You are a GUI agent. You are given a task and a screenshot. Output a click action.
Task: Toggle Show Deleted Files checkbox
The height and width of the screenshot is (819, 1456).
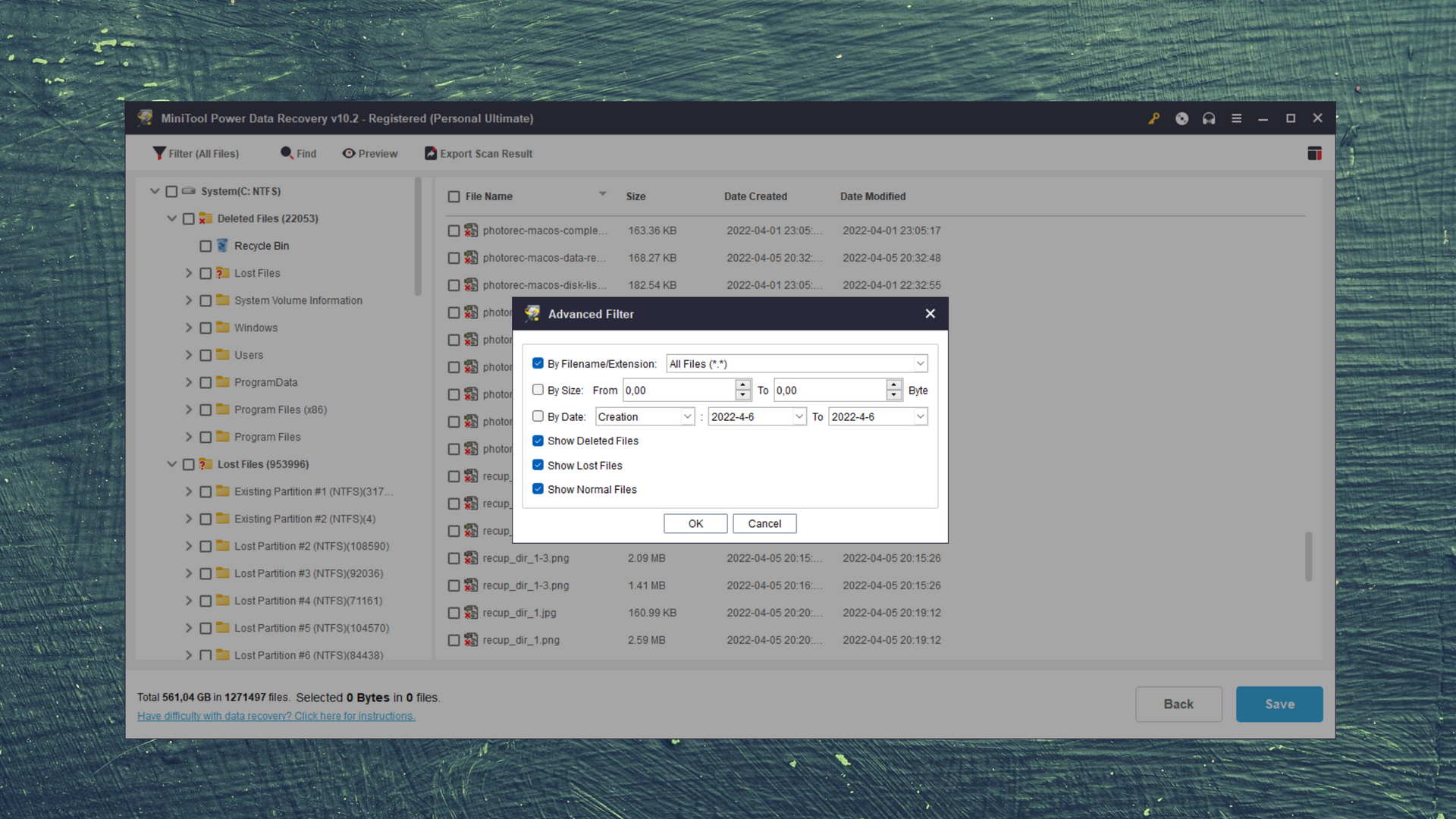pos(538,441)
